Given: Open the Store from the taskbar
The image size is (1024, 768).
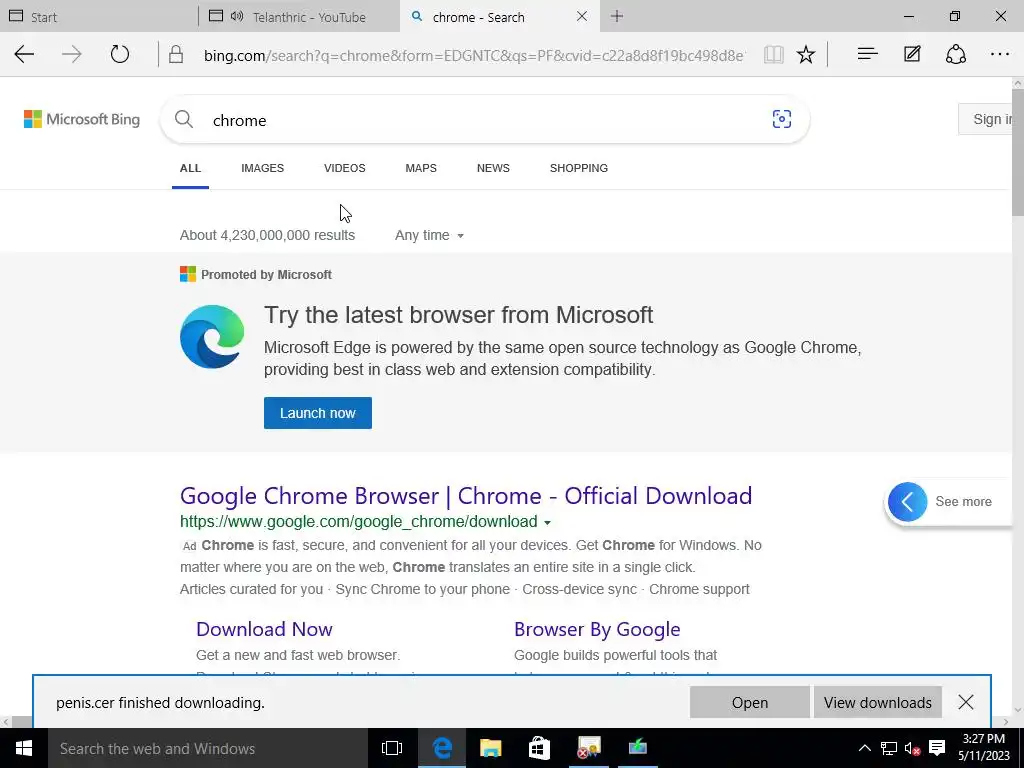Looking at the screenshot, I should 539,748.
